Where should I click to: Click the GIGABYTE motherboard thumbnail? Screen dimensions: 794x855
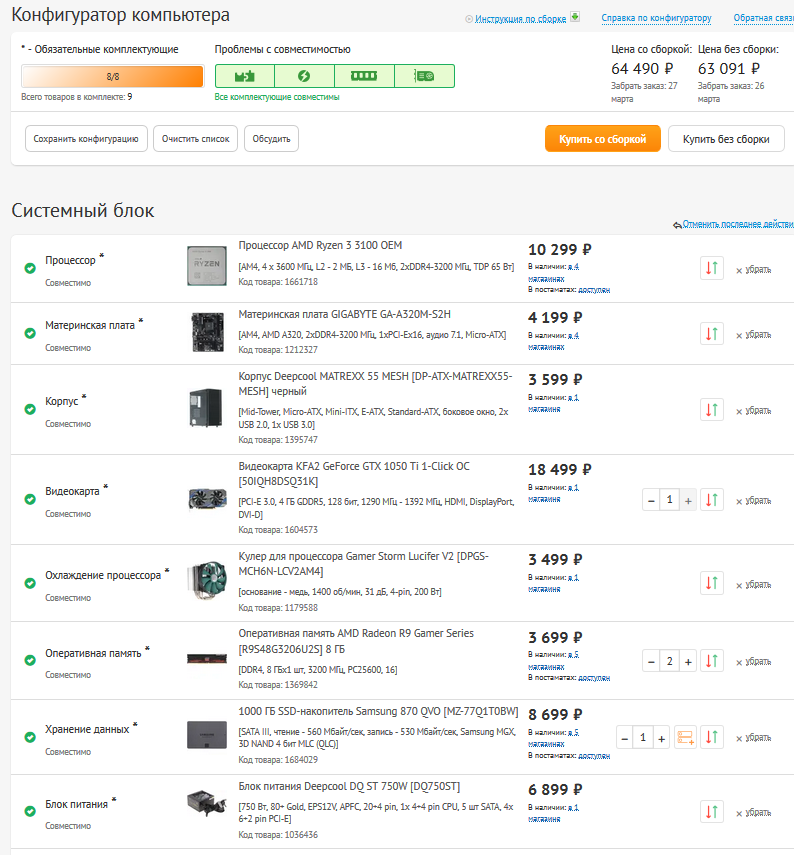point(207,332)
